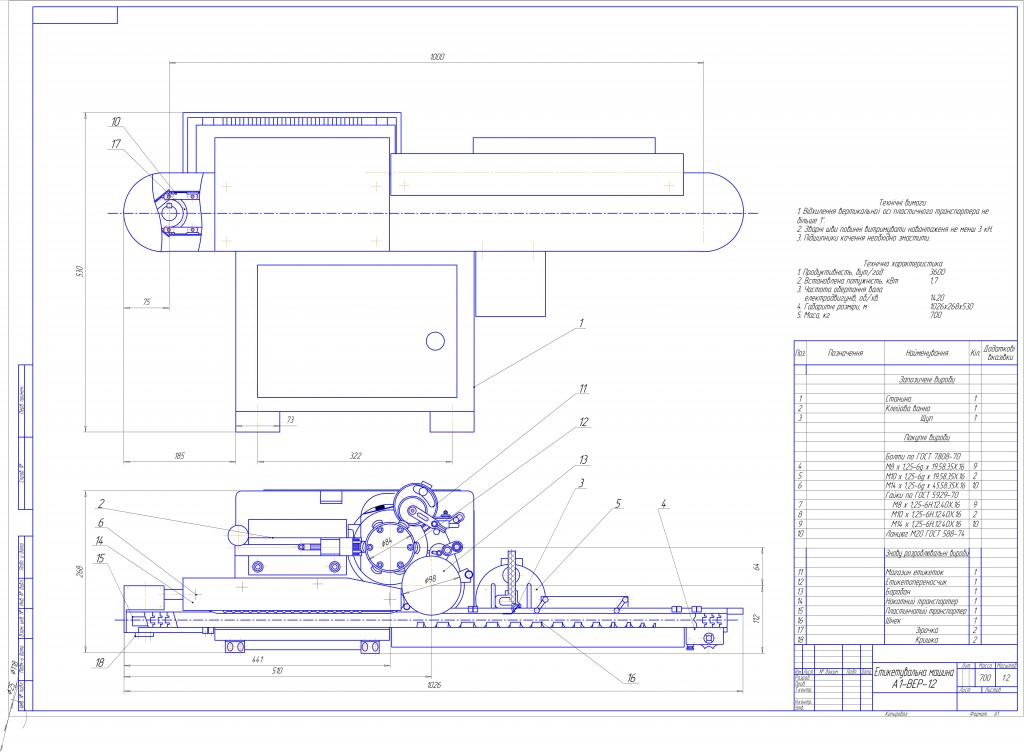This screenshot has width=1024, height=752.
Task: Click the 1000 length dimension at top
Action: coord(437,57)
